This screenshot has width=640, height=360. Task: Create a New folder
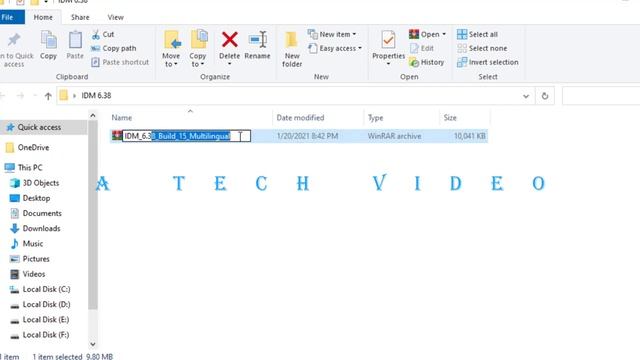292,49
